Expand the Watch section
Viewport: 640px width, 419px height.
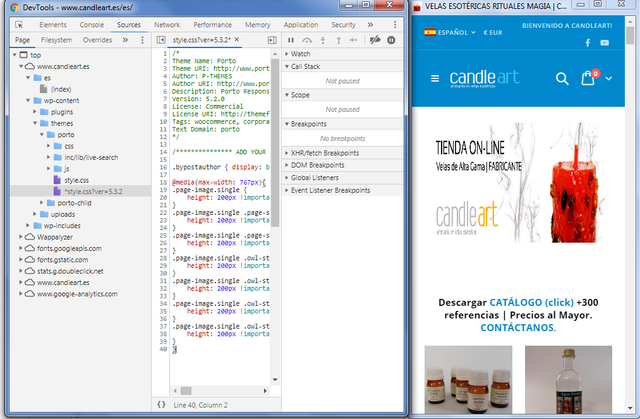click(342, 54)
